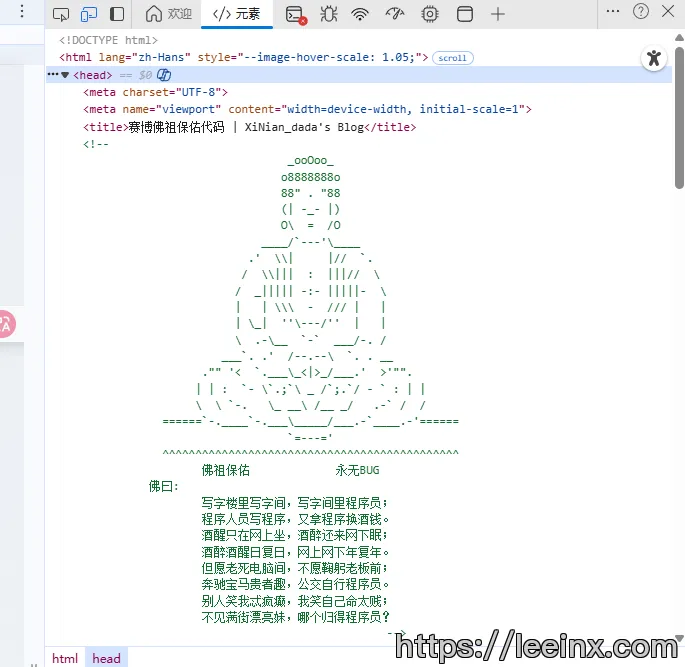Open the 欢迎 welcome tab
The height and width of the screenshot is (667, 685).
168,14
